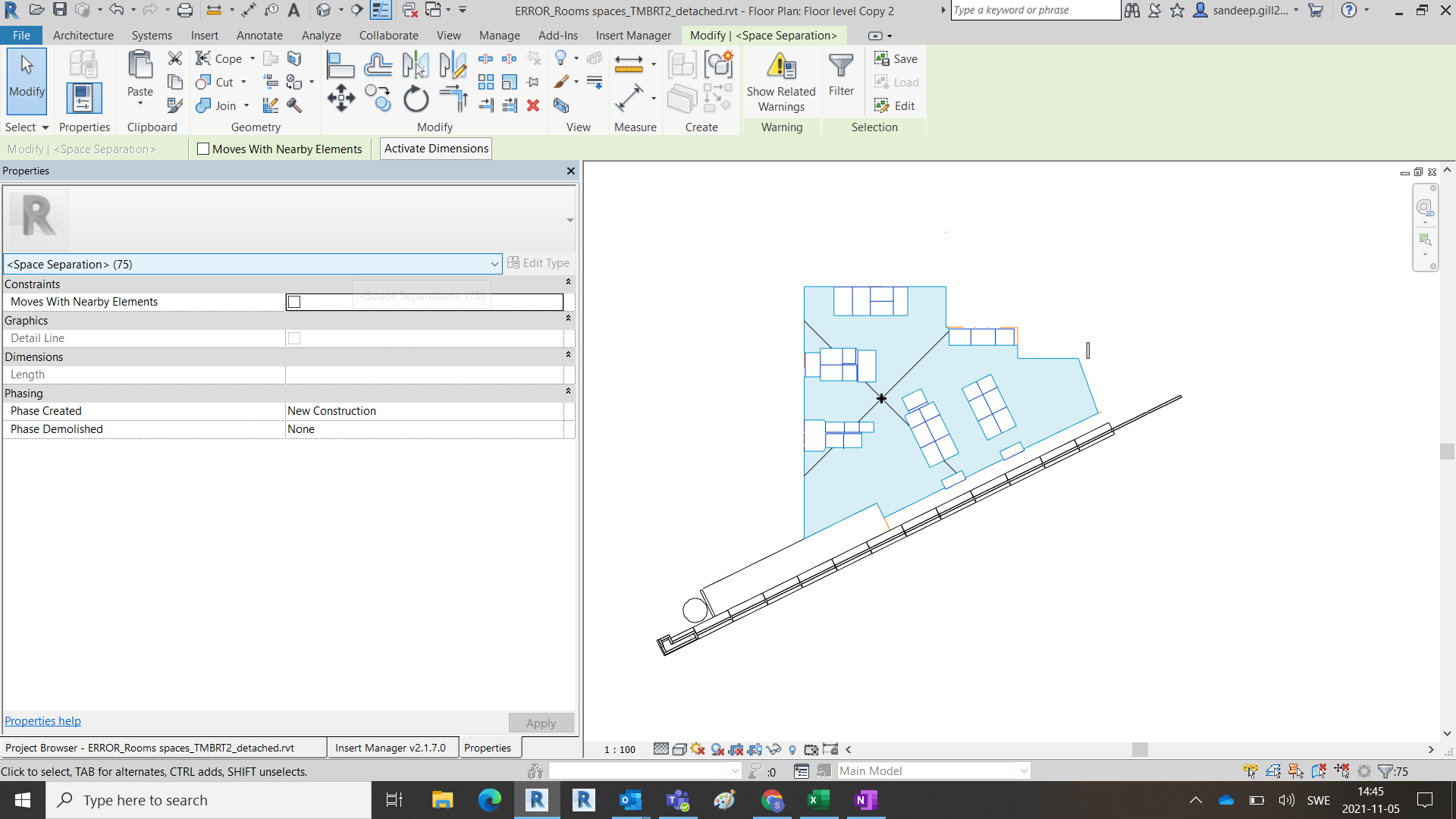Viewport: 1456px width, 819px height.
Task: Toggle Select Links in status bar
Action: point(1250,771)
